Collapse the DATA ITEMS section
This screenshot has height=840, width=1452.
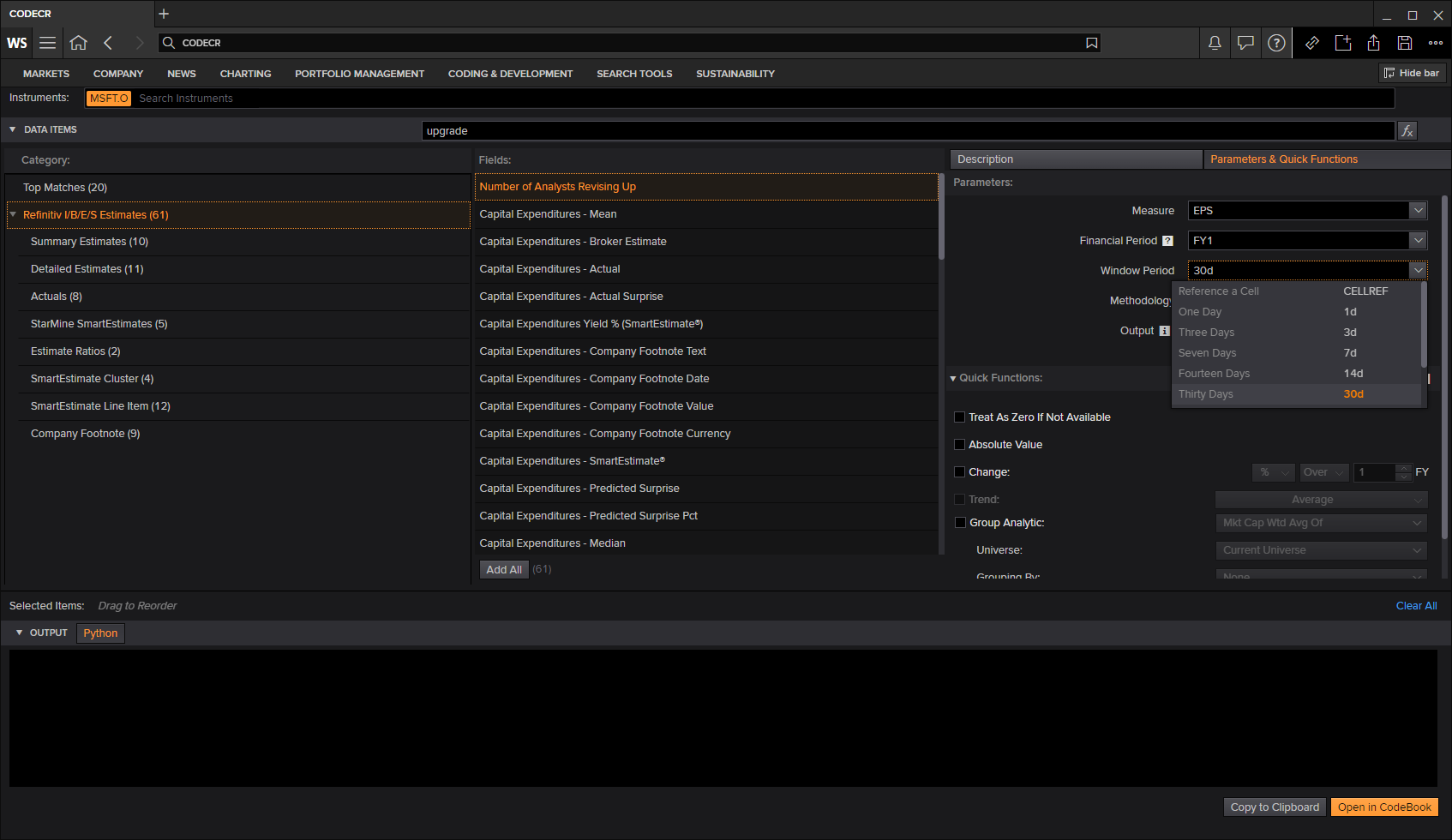(13, 129)
